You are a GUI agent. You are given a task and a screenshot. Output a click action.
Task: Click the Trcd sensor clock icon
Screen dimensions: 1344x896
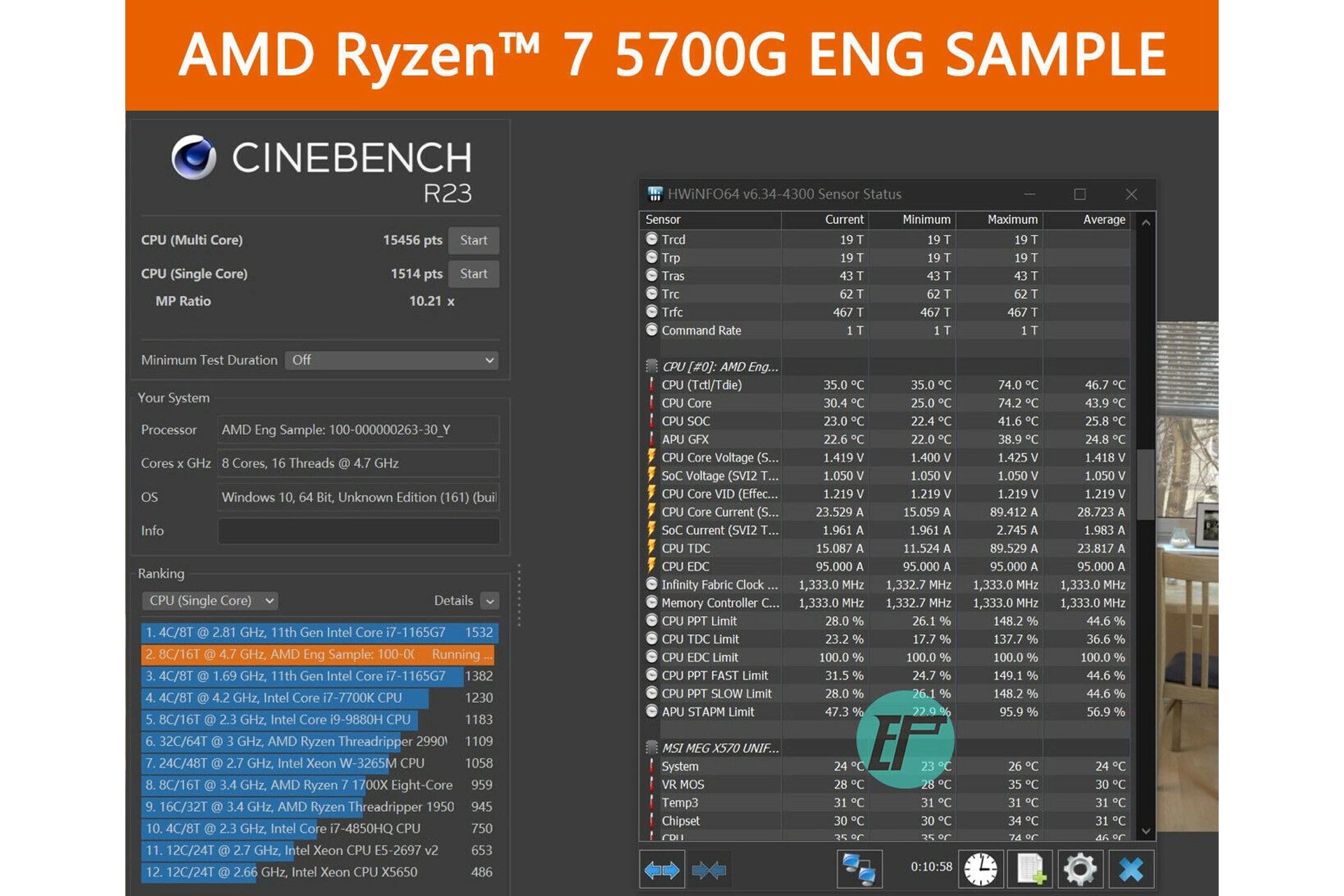(652, 239)
